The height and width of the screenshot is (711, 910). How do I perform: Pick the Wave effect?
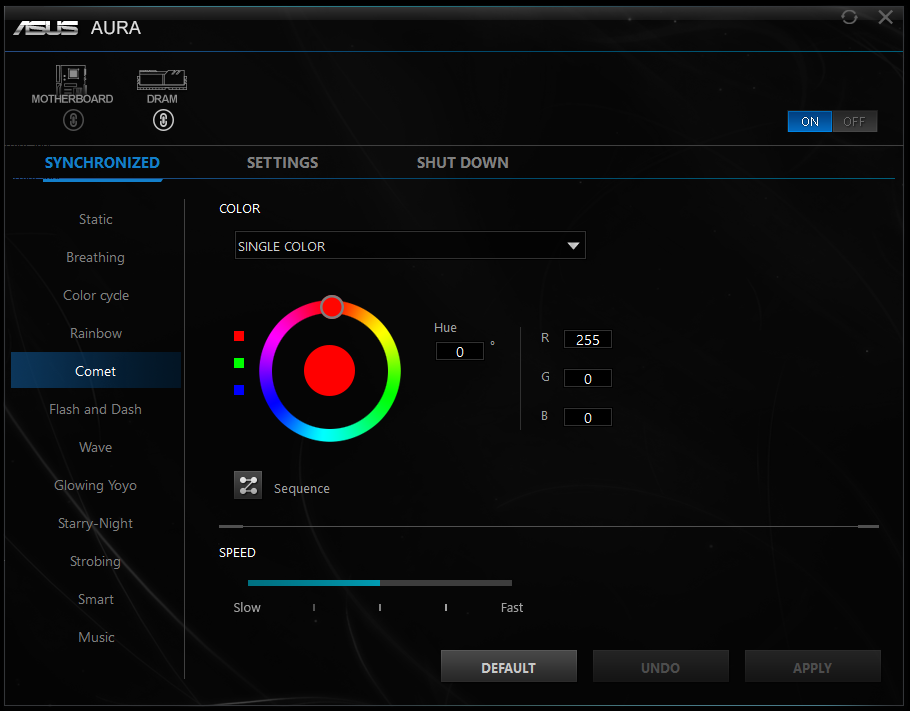coord(96,447)
